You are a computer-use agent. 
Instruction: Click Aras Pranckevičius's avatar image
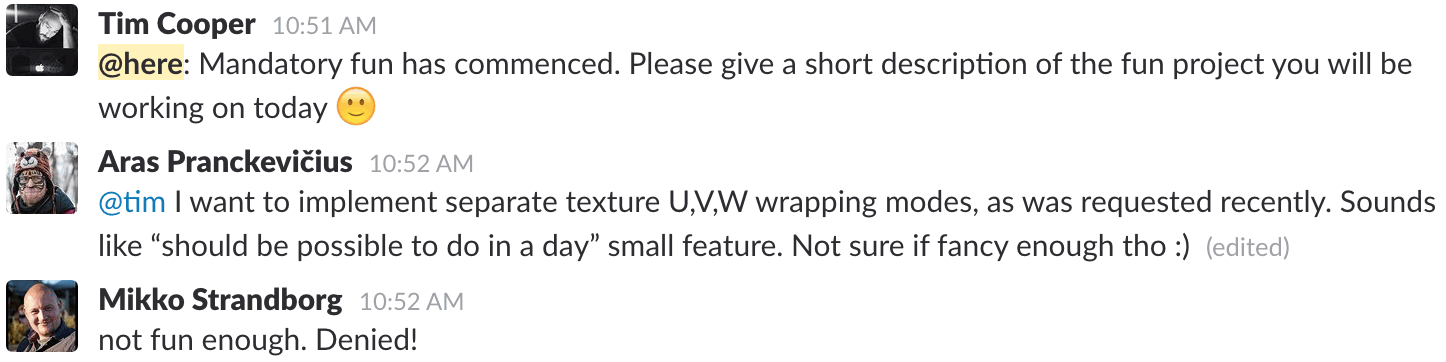42,178
